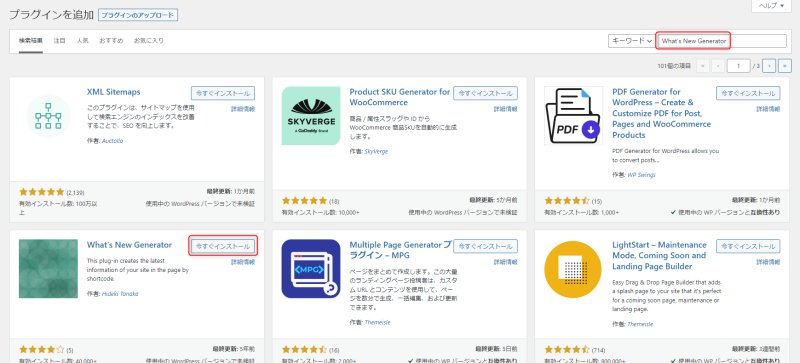Go to first page of results
800x363 pixels.
[x=703, y=66]
